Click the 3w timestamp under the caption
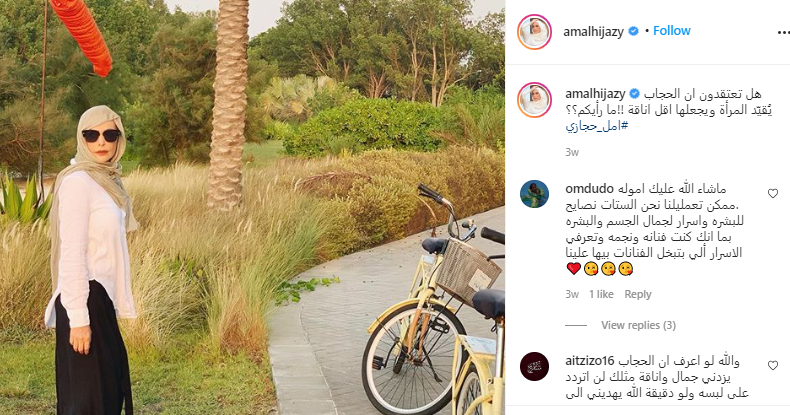 tap(572, 152)
